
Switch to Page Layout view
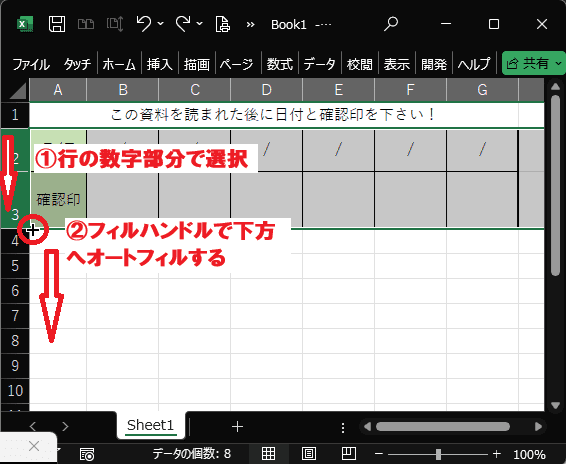(x=309, y=454)
